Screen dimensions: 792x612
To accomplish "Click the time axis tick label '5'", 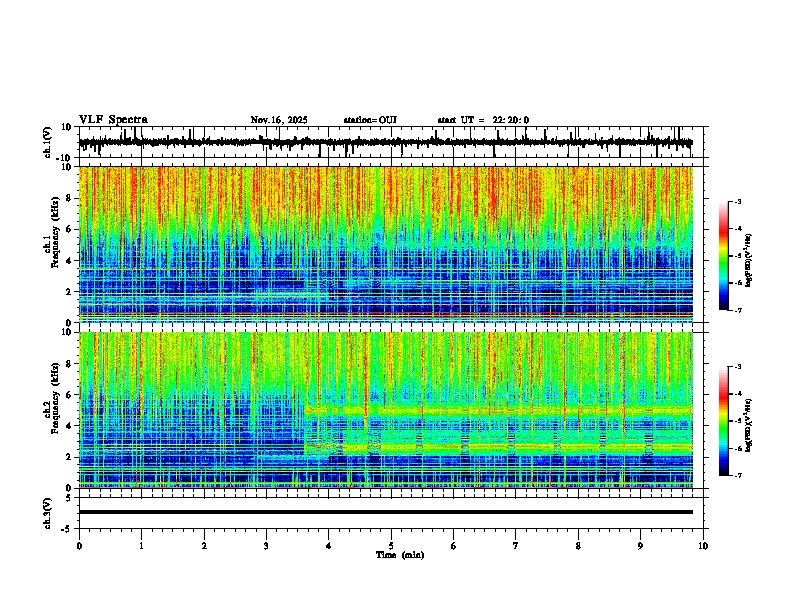I will click(391, 546).
